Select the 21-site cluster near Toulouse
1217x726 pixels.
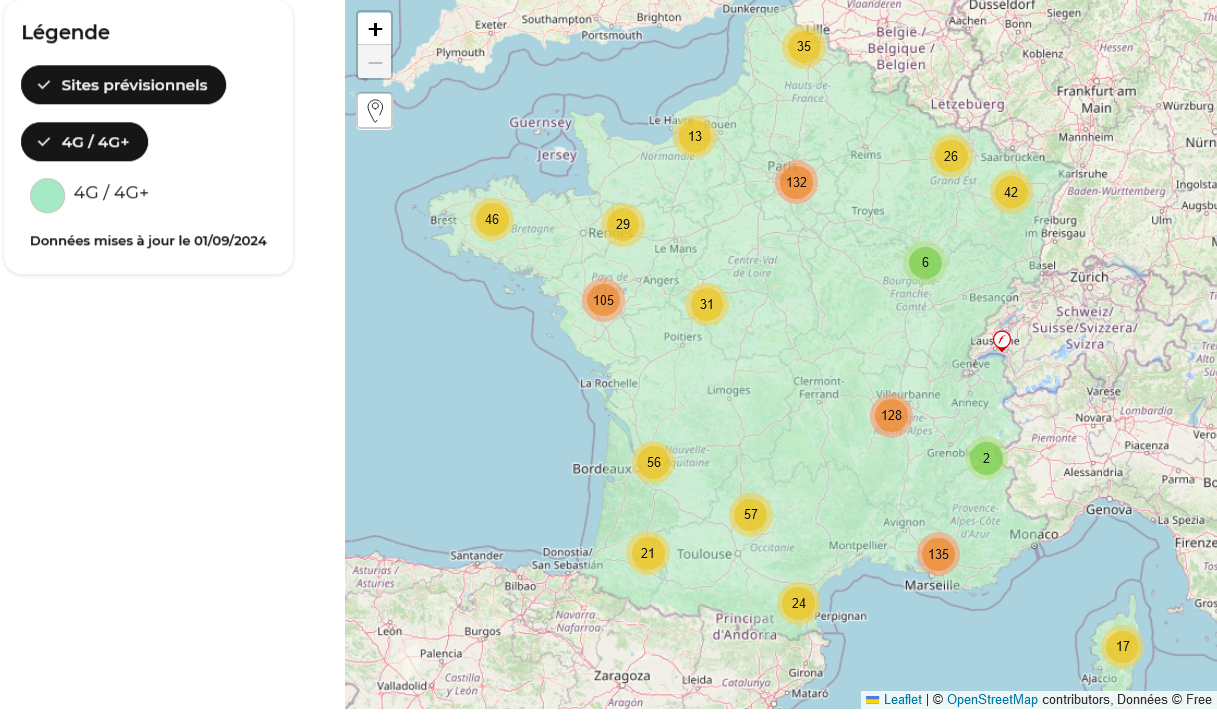(647, 552)
